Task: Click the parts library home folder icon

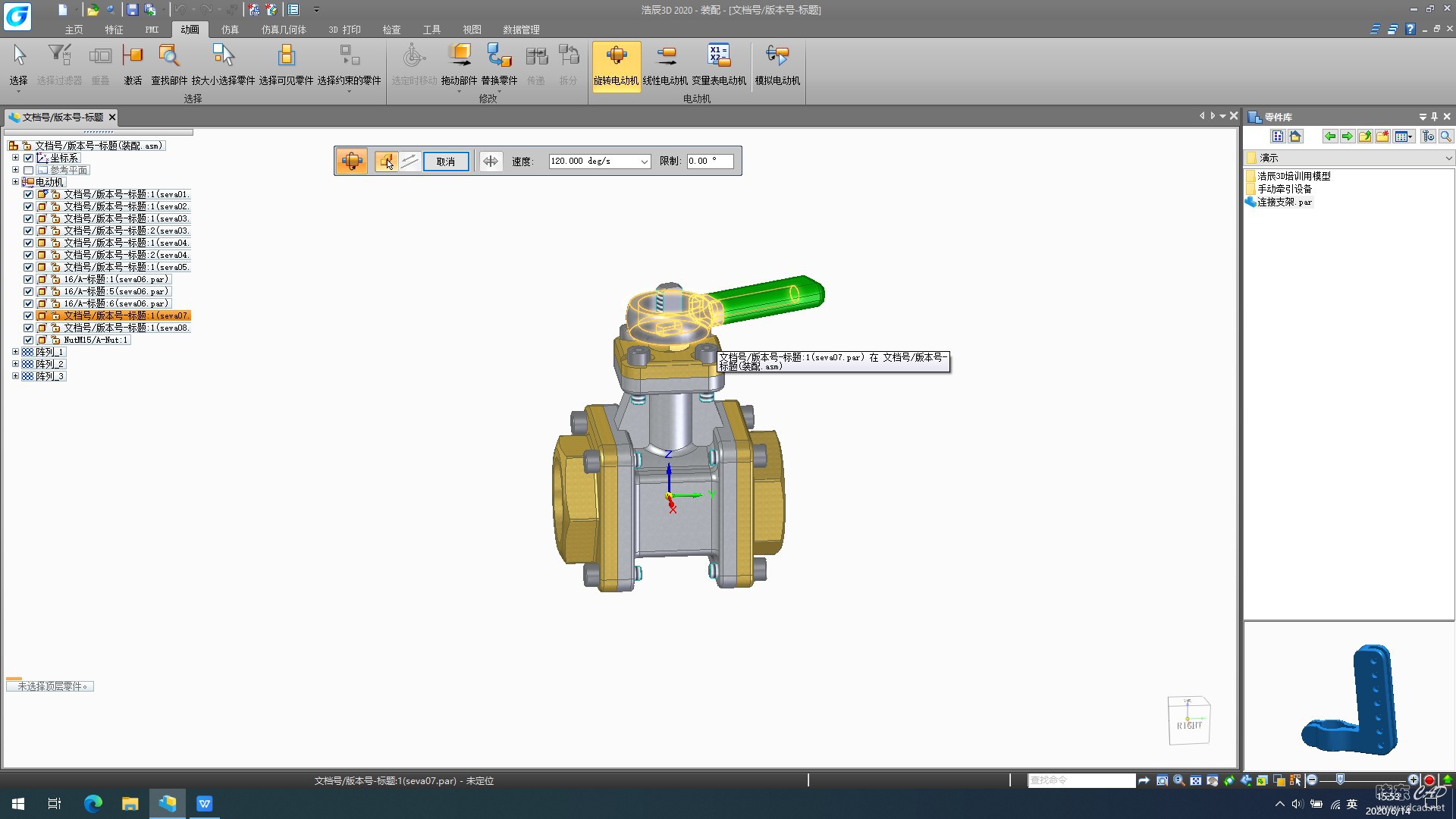Action: [1295, 136]
